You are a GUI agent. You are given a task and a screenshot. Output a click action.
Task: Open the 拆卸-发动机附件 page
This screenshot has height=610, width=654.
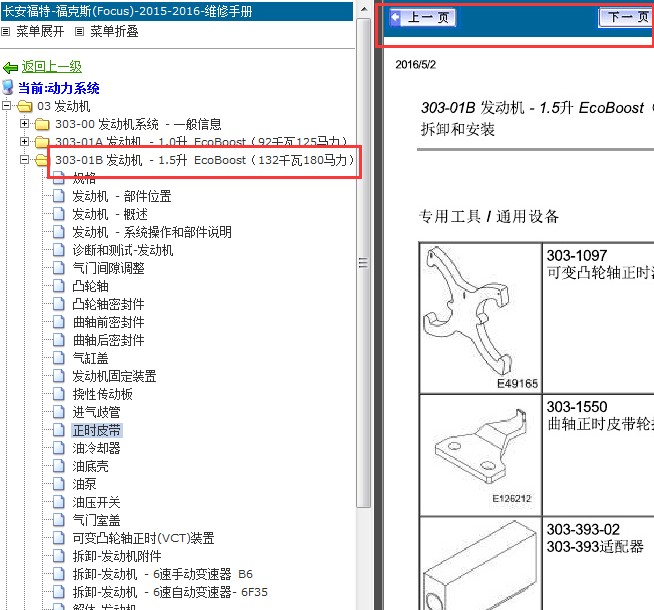[x=117, y=556]
